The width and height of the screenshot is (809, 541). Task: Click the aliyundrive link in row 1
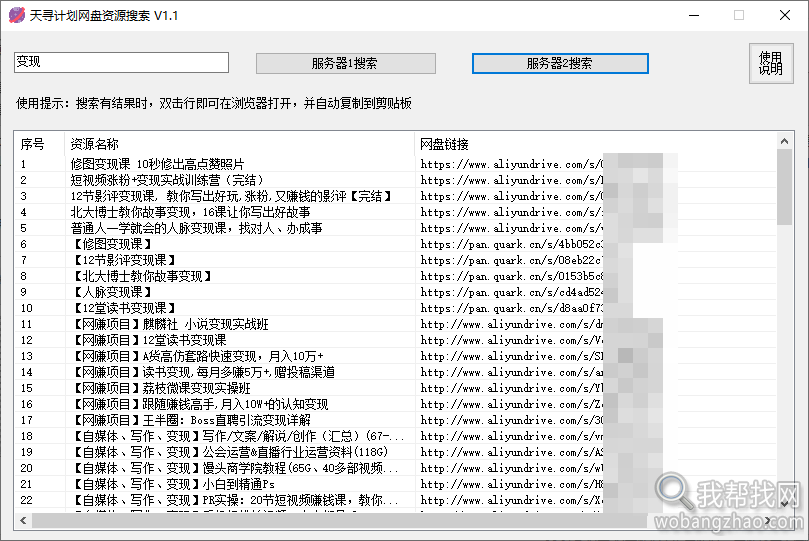coord(511,164)
